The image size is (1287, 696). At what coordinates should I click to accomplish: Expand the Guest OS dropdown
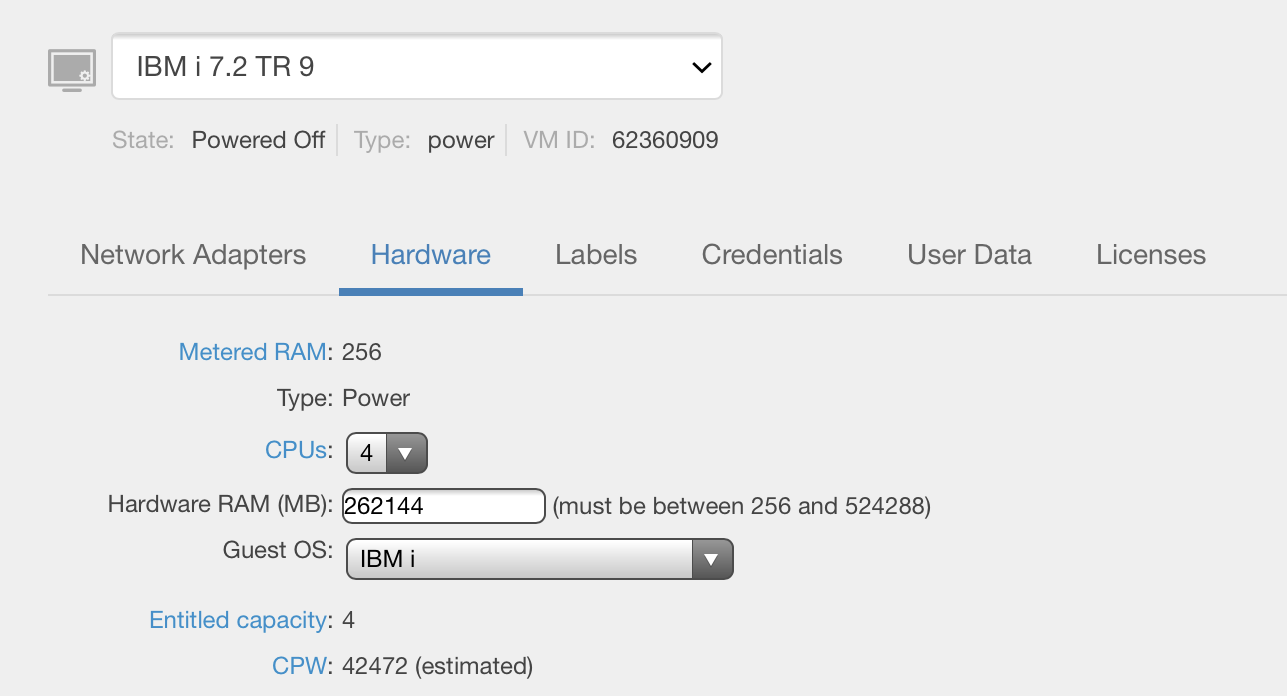pyautogui.click(x=539, y=559)
